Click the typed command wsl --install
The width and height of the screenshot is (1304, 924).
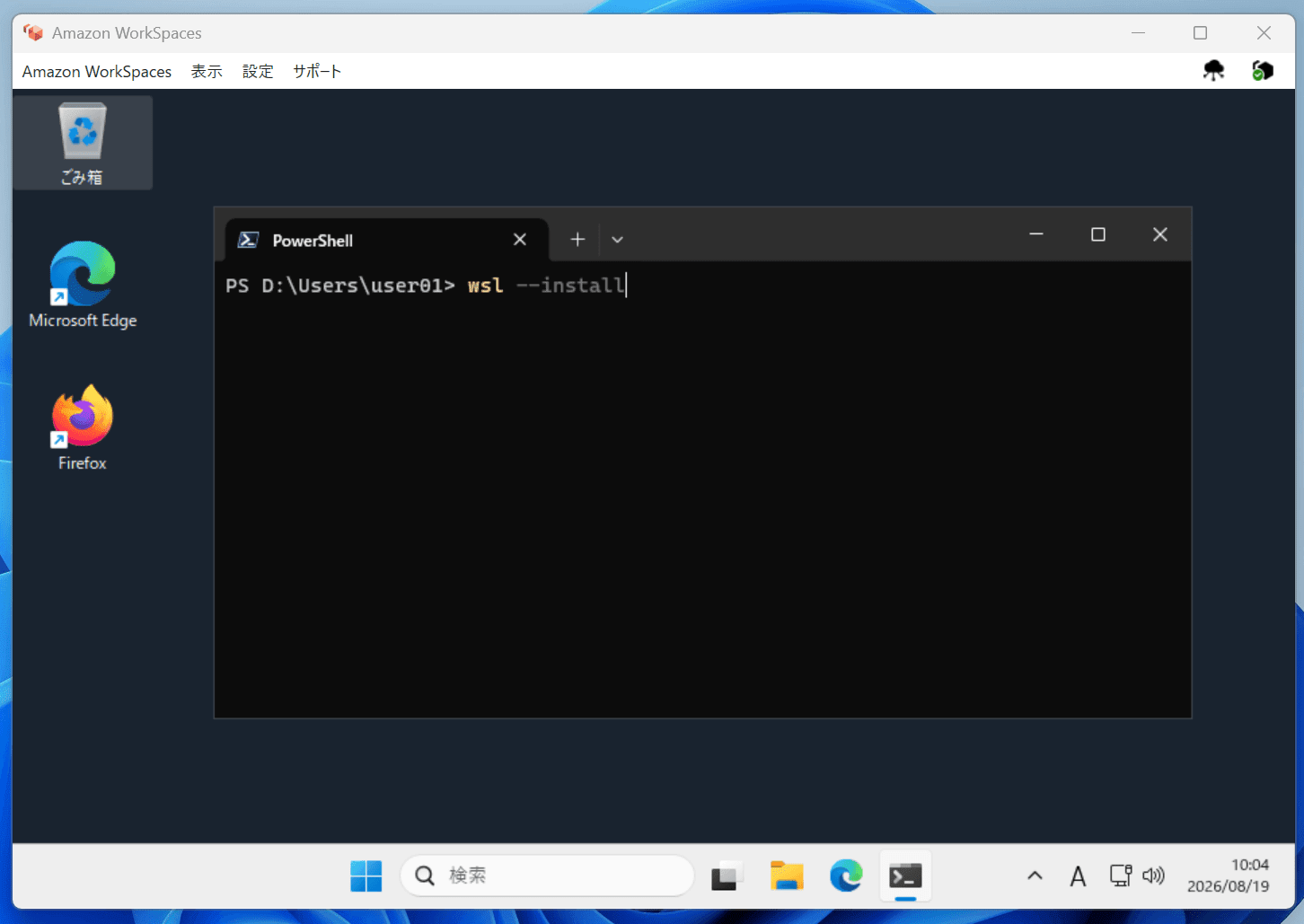pyautogui.click(x=546, y=286)
